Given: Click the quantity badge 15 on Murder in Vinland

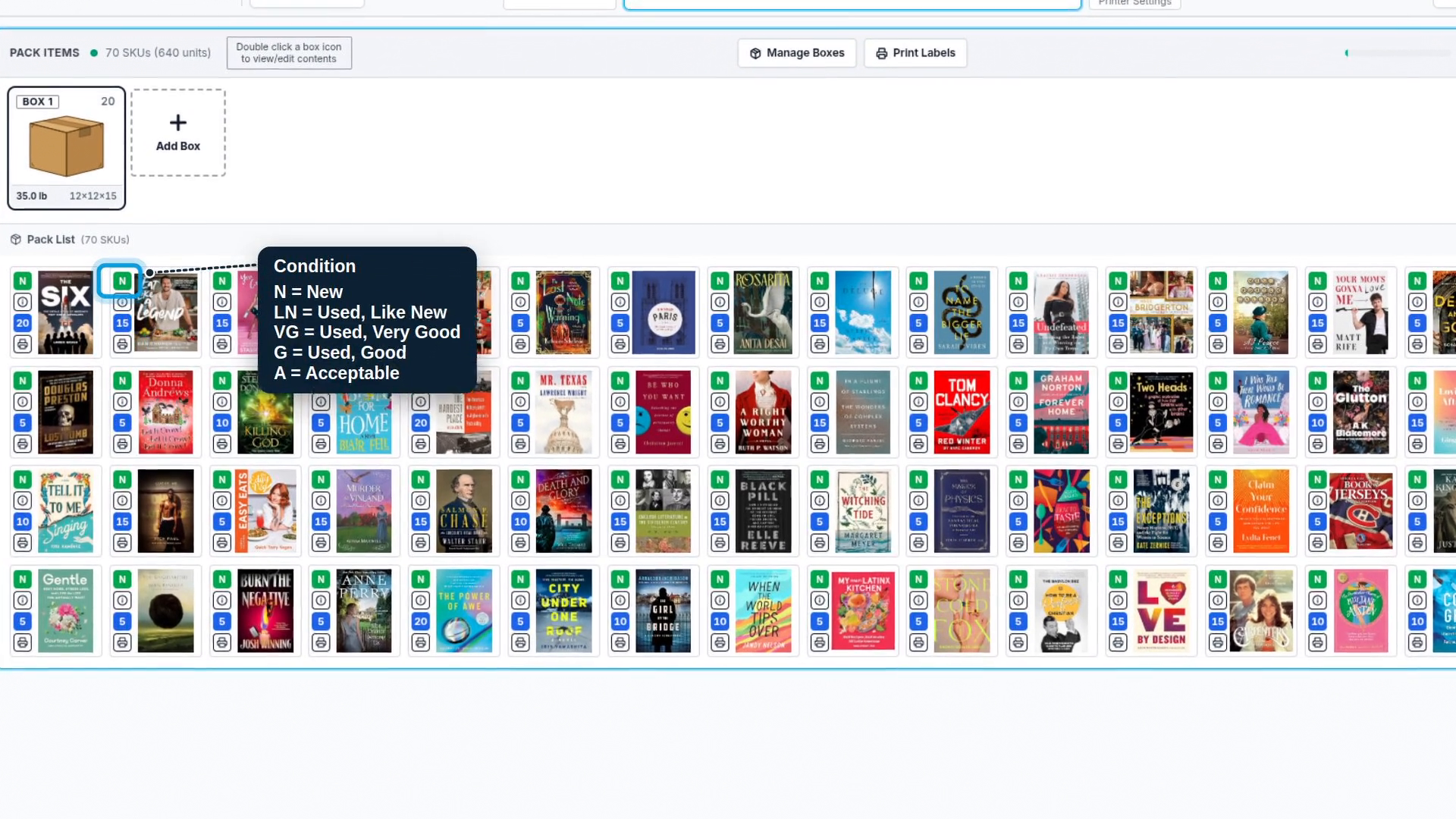Looking at the screenshot, I should coord(322,522).
